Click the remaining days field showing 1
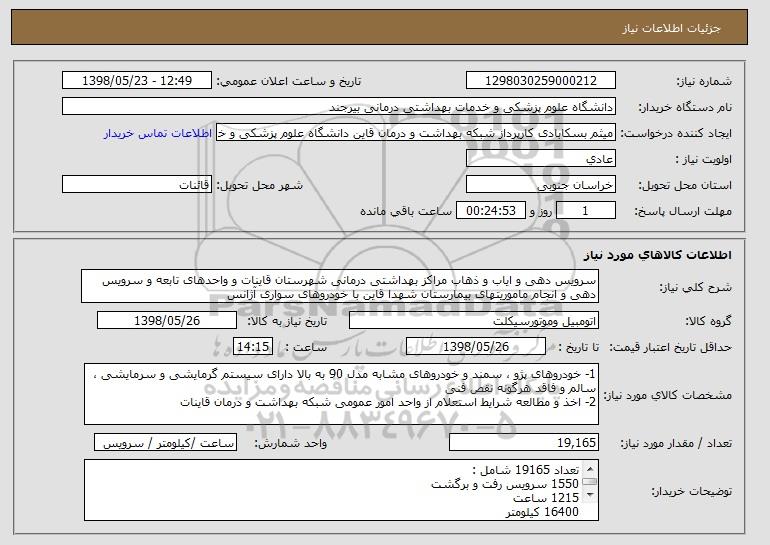Image resolution: width=770 pixels, height=545 pixels. (x=585, y=211)
